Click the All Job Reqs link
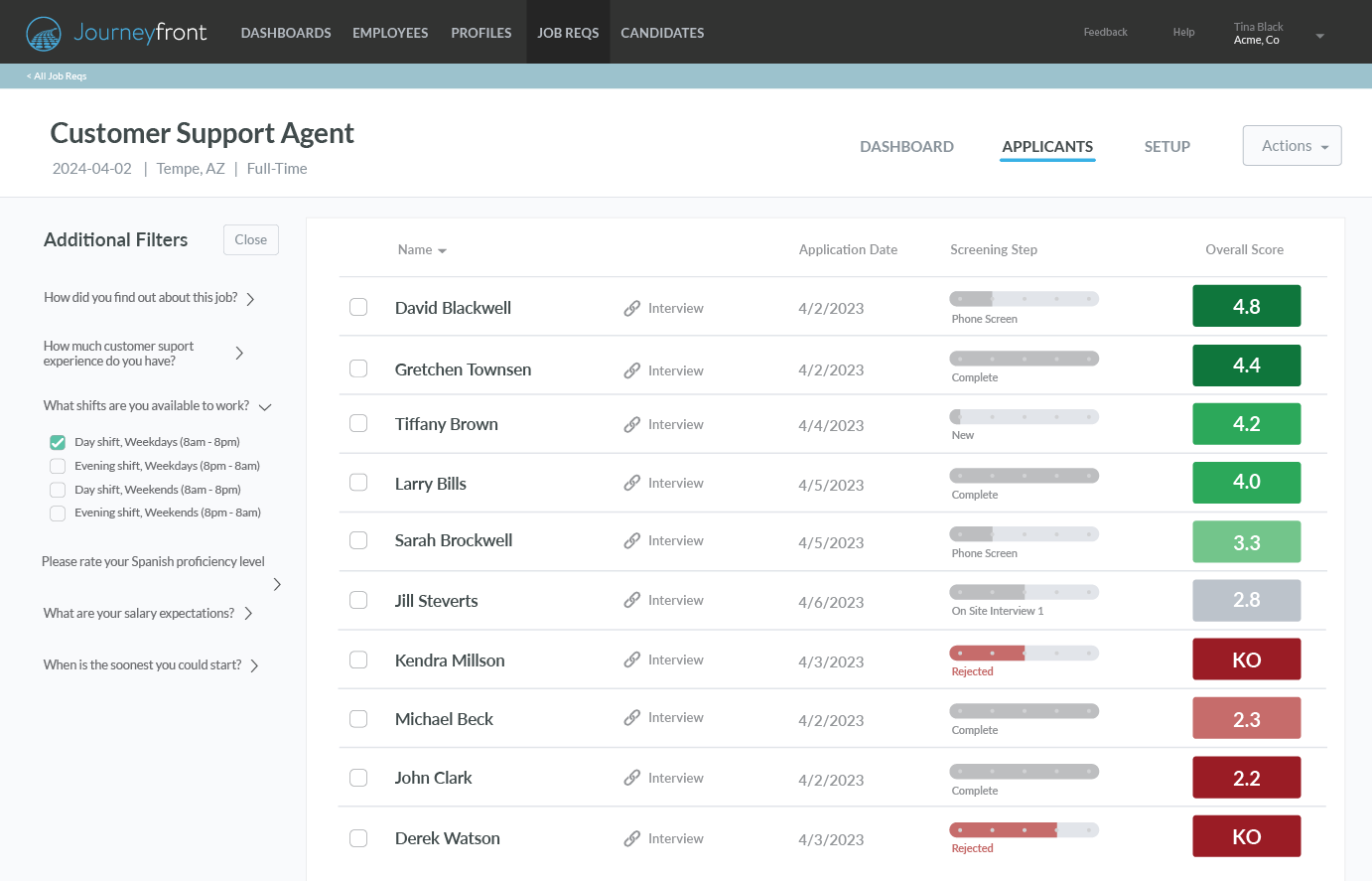This screenshot has width=1372, height=881. pyautogui.click(x=56, y=75)
